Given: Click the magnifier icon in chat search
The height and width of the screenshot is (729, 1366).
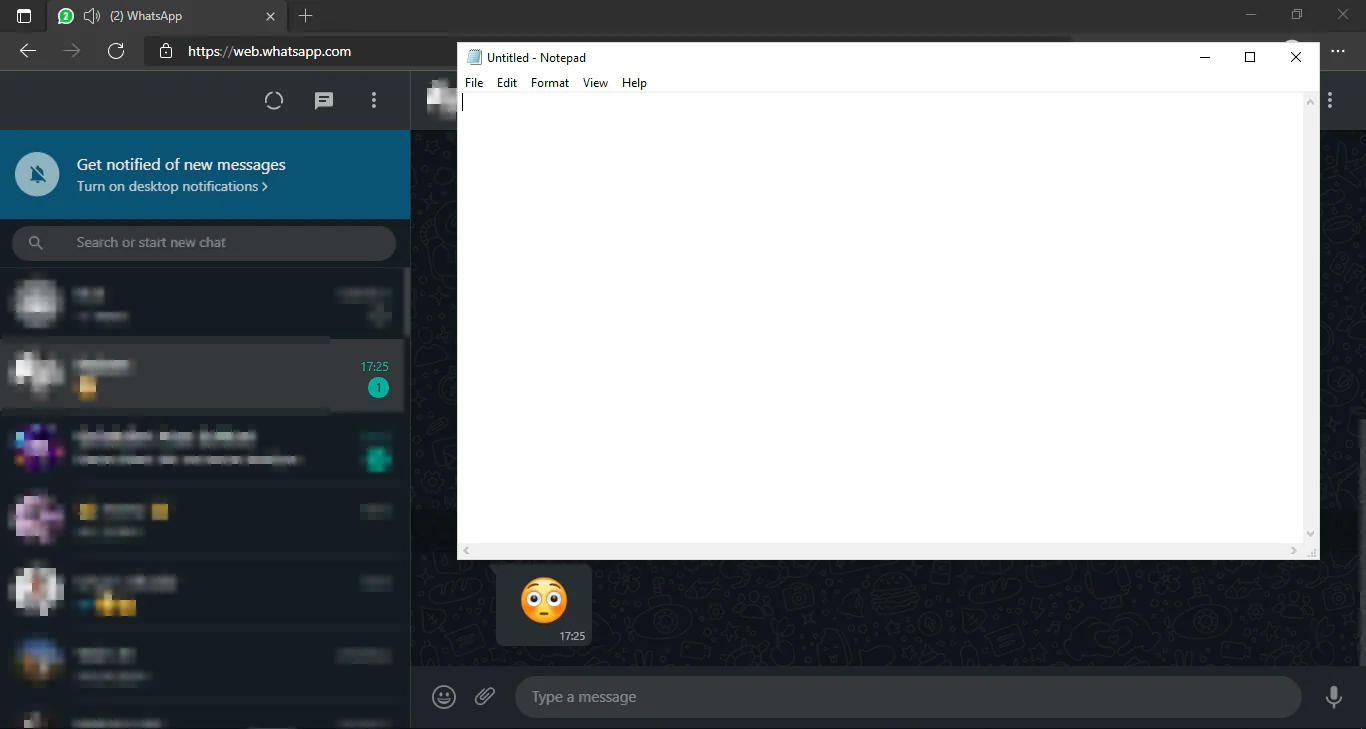Looking at the screenshot, I should tap(36, 243).
